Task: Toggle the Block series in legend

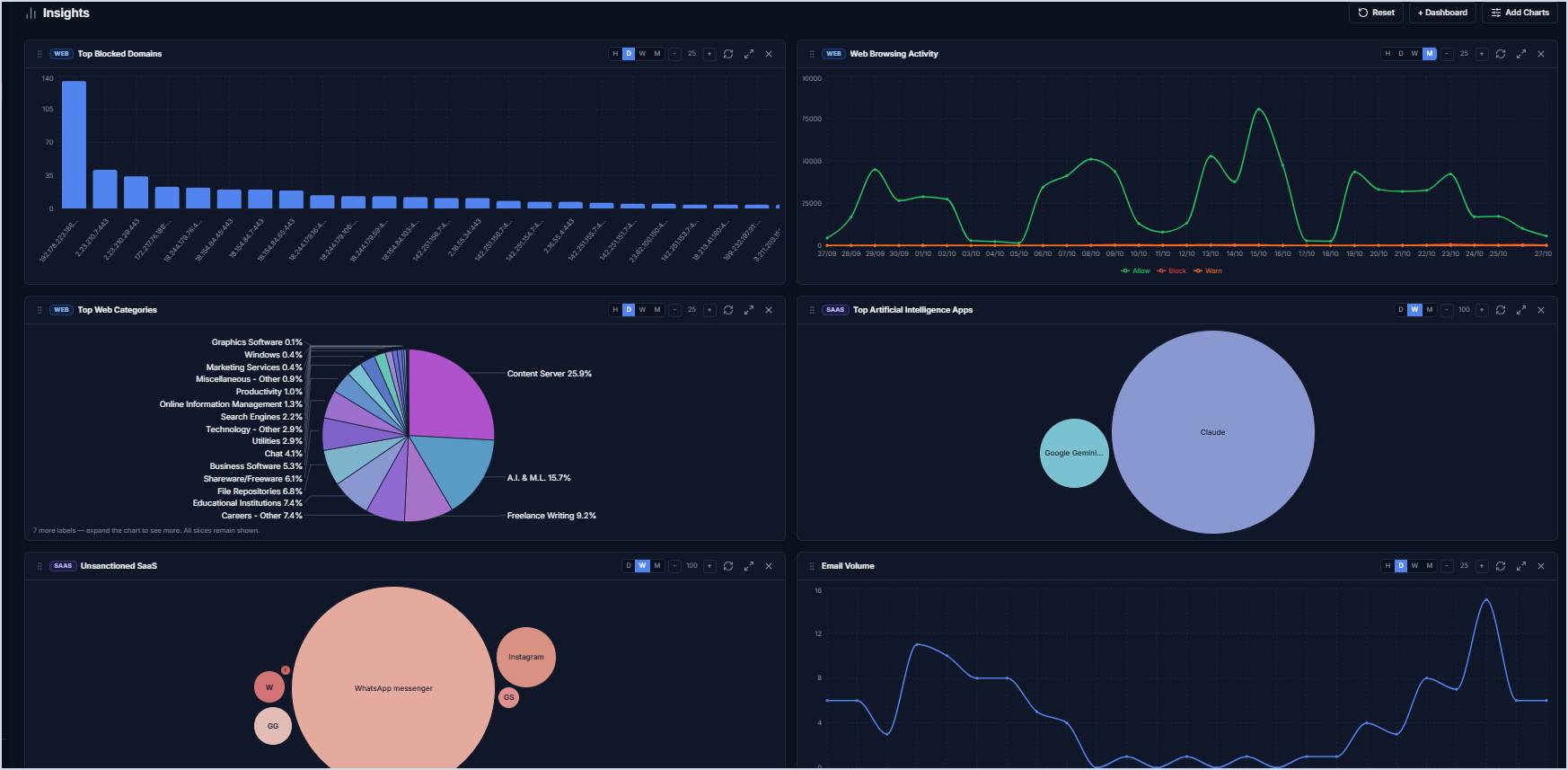Action: point(1172,270)
